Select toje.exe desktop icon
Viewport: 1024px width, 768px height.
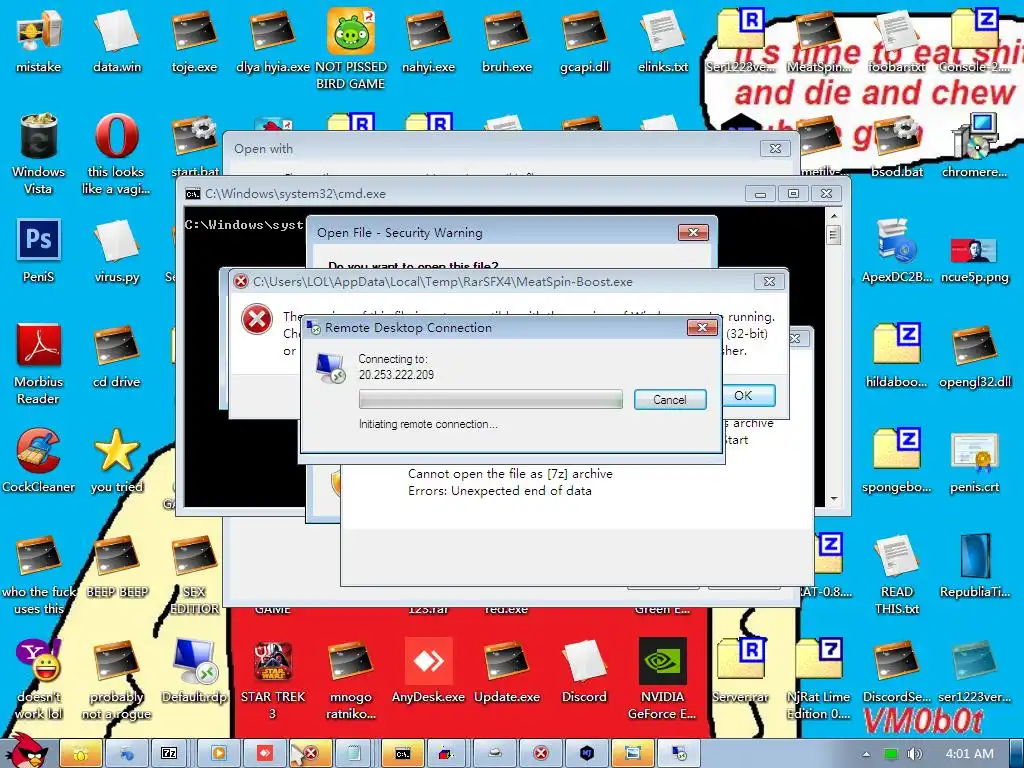tap(195, 40)
